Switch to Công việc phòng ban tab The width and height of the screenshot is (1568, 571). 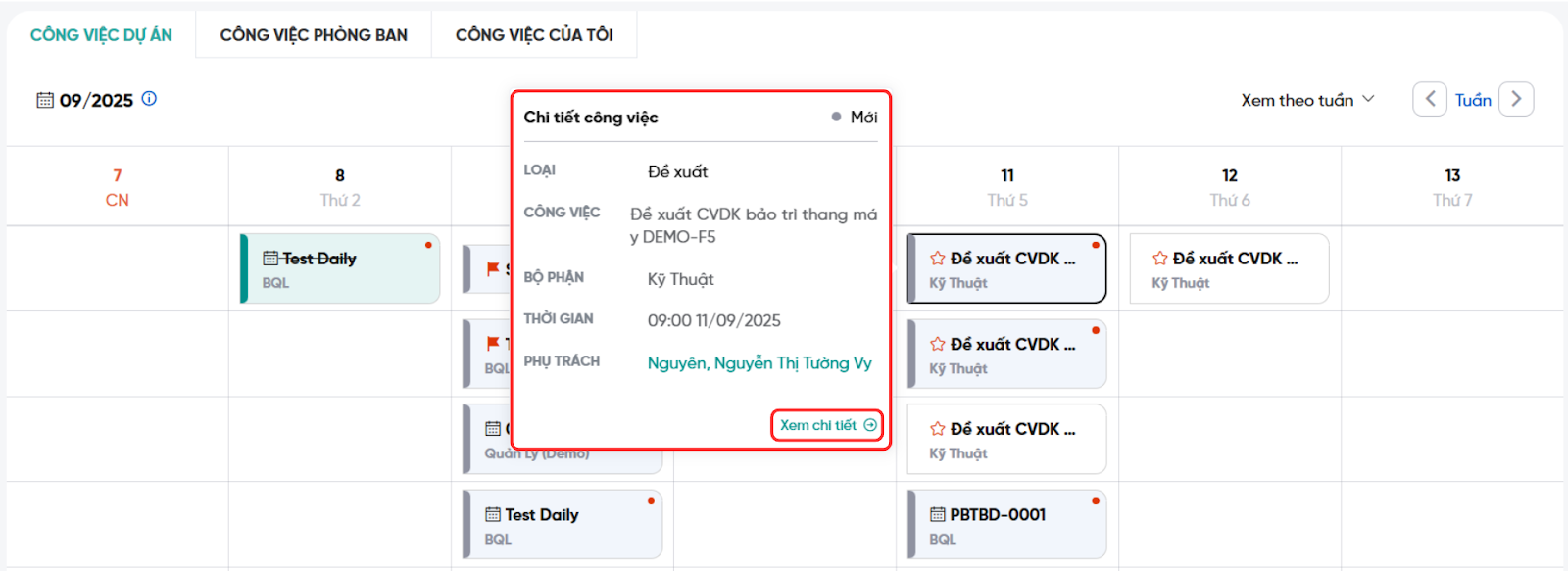point(314,35)
